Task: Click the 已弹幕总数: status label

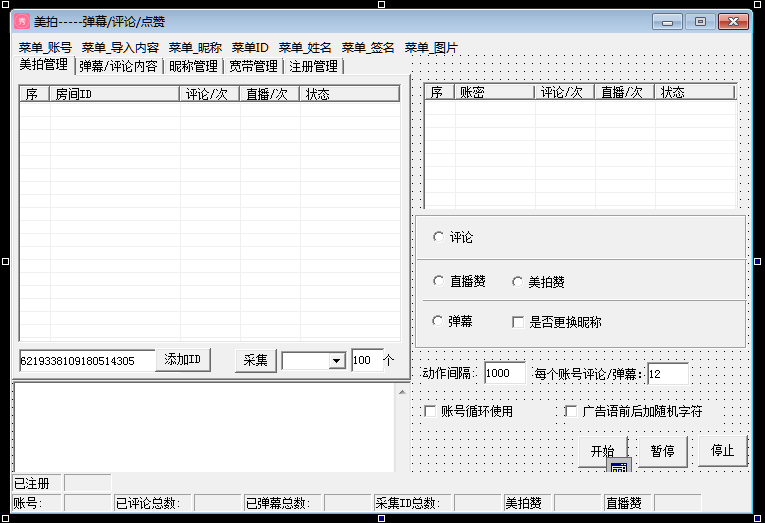Action: coord(282,503)
